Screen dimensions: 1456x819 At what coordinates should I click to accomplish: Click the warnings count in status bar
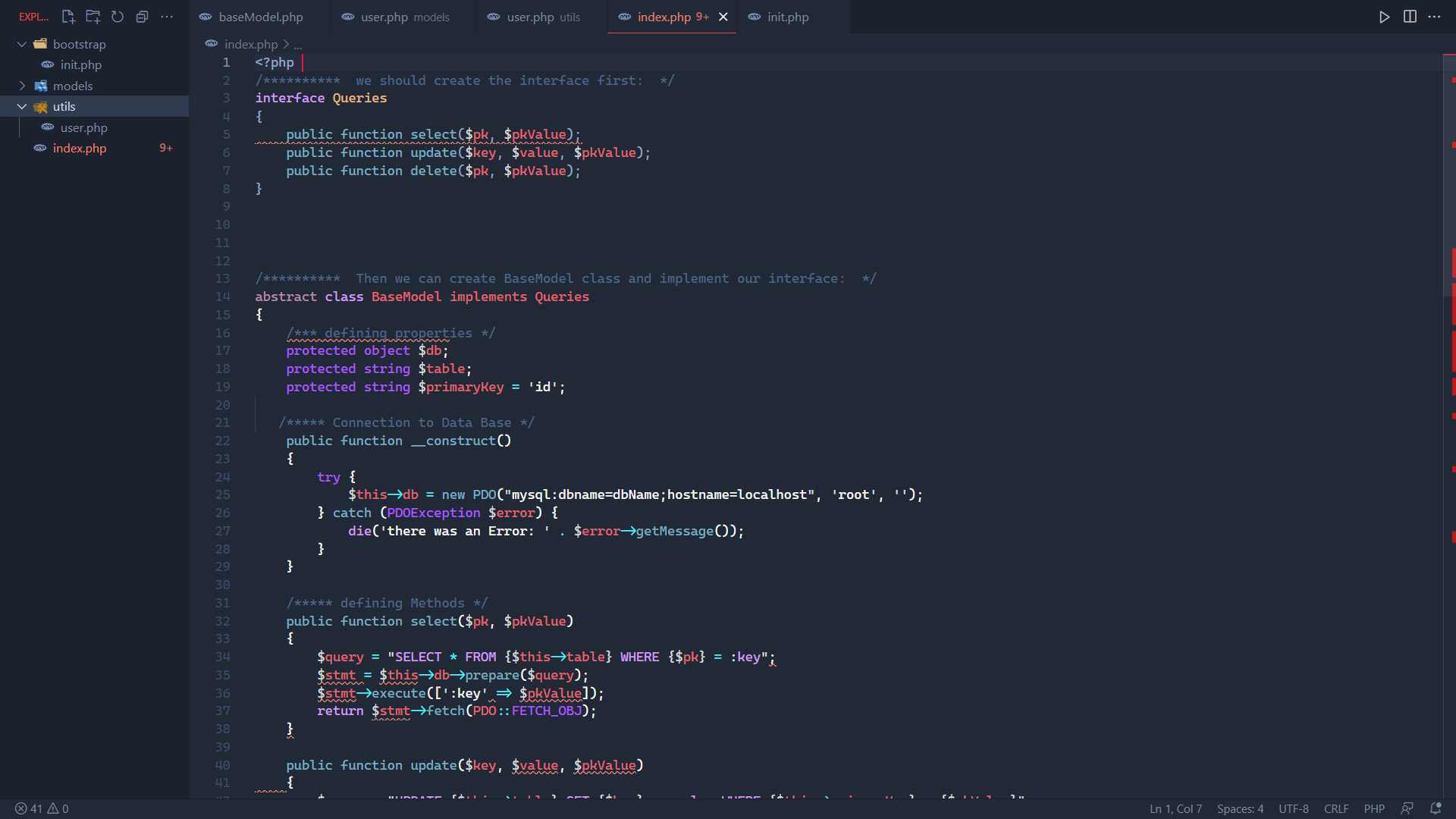pyautogui.click(x=58, y=808)
